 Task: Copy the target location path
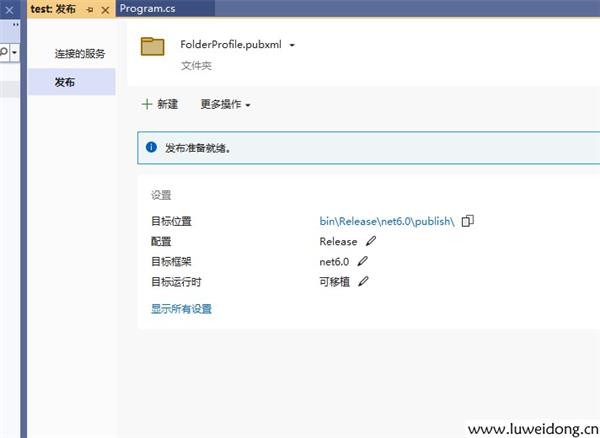coord(467,221)
